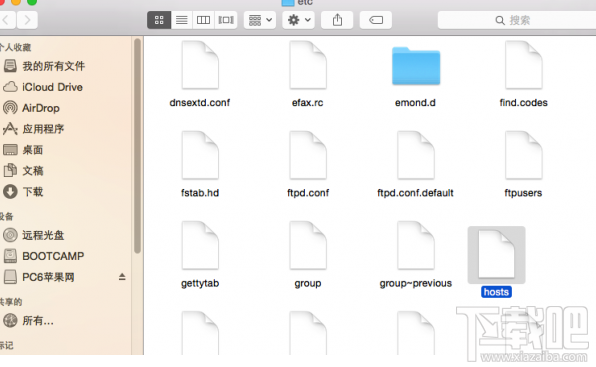
Task: Select the ftpusers file icon
Action: pyautogui.click(x=523, y=155)
